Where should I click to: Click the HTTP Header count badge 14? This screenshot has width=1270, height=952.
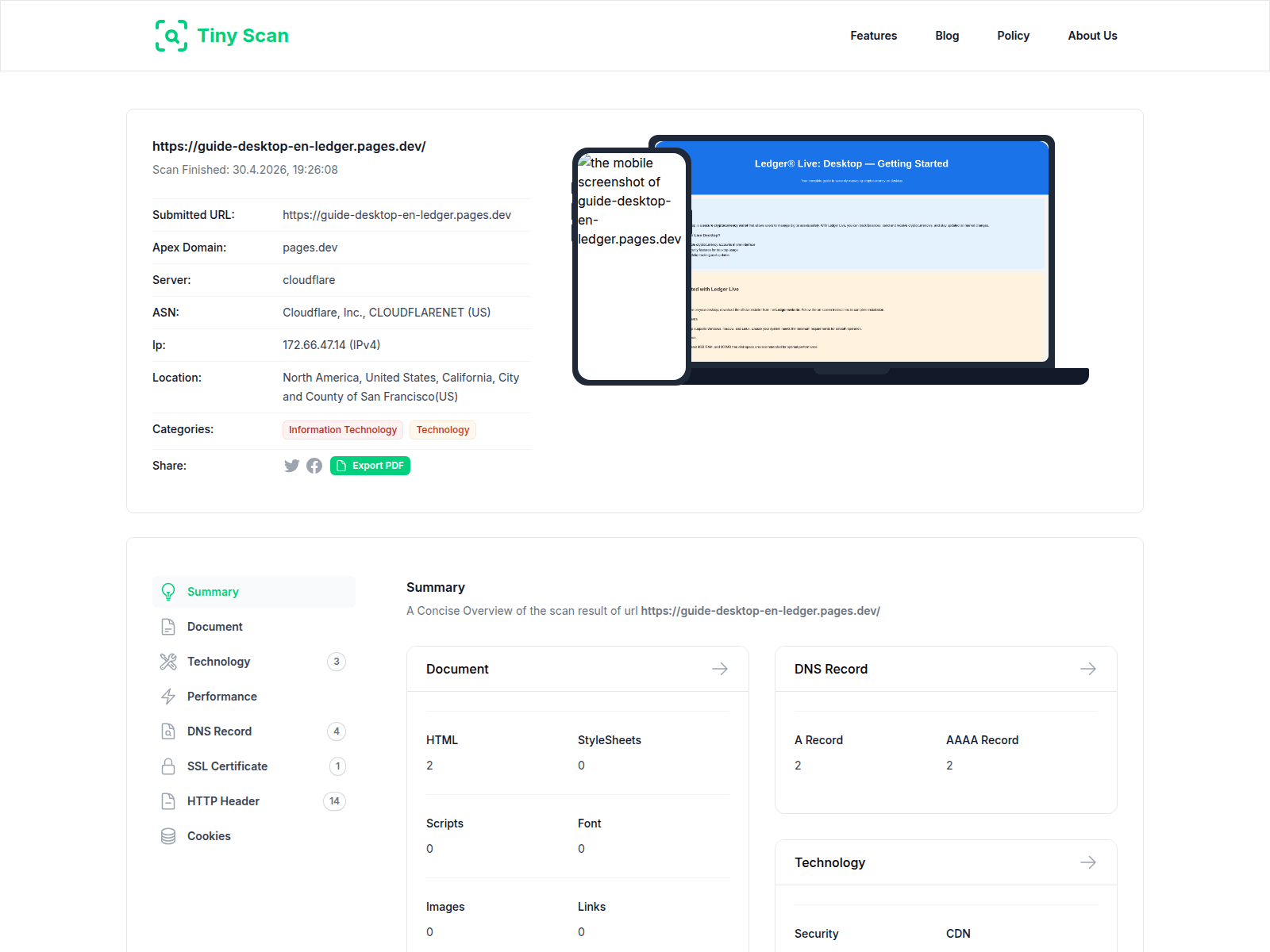(x=334, y=801)
